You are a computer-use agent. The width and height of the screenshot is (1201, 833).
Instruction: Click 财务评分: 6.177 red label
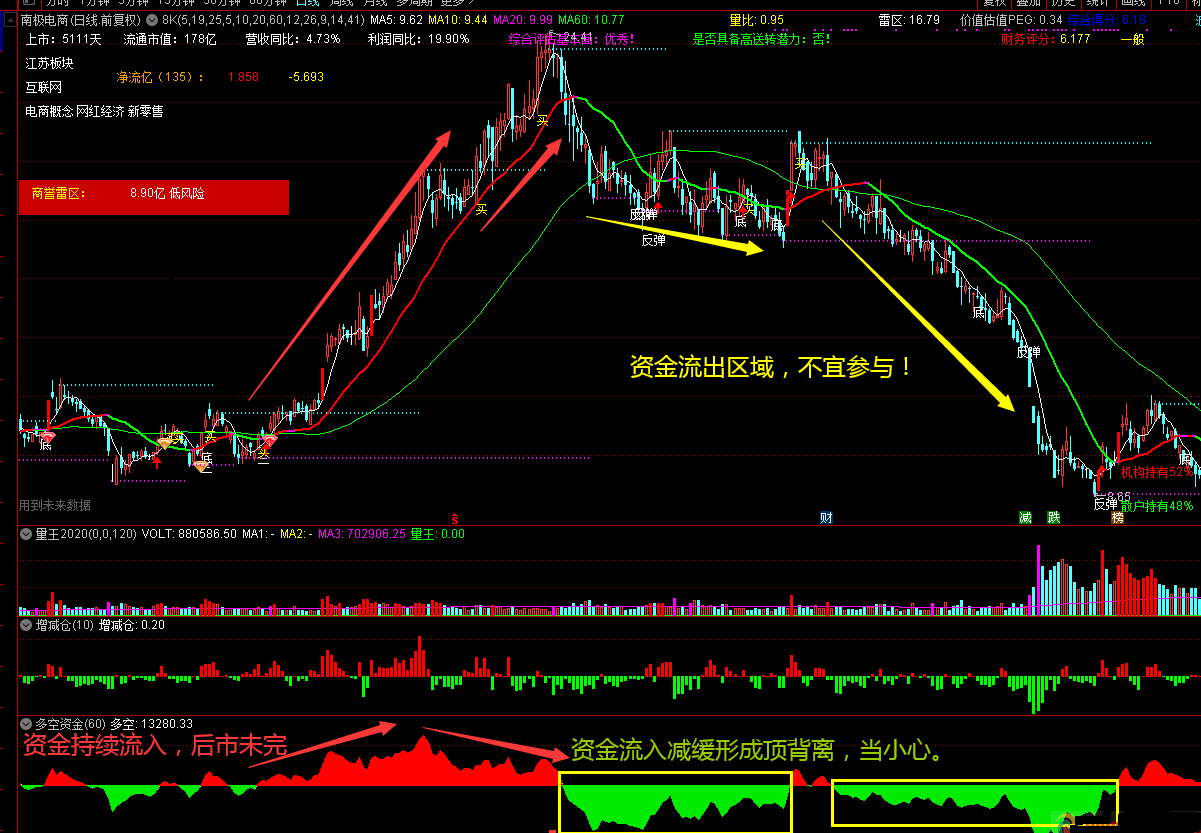(x=1046, y=40)
